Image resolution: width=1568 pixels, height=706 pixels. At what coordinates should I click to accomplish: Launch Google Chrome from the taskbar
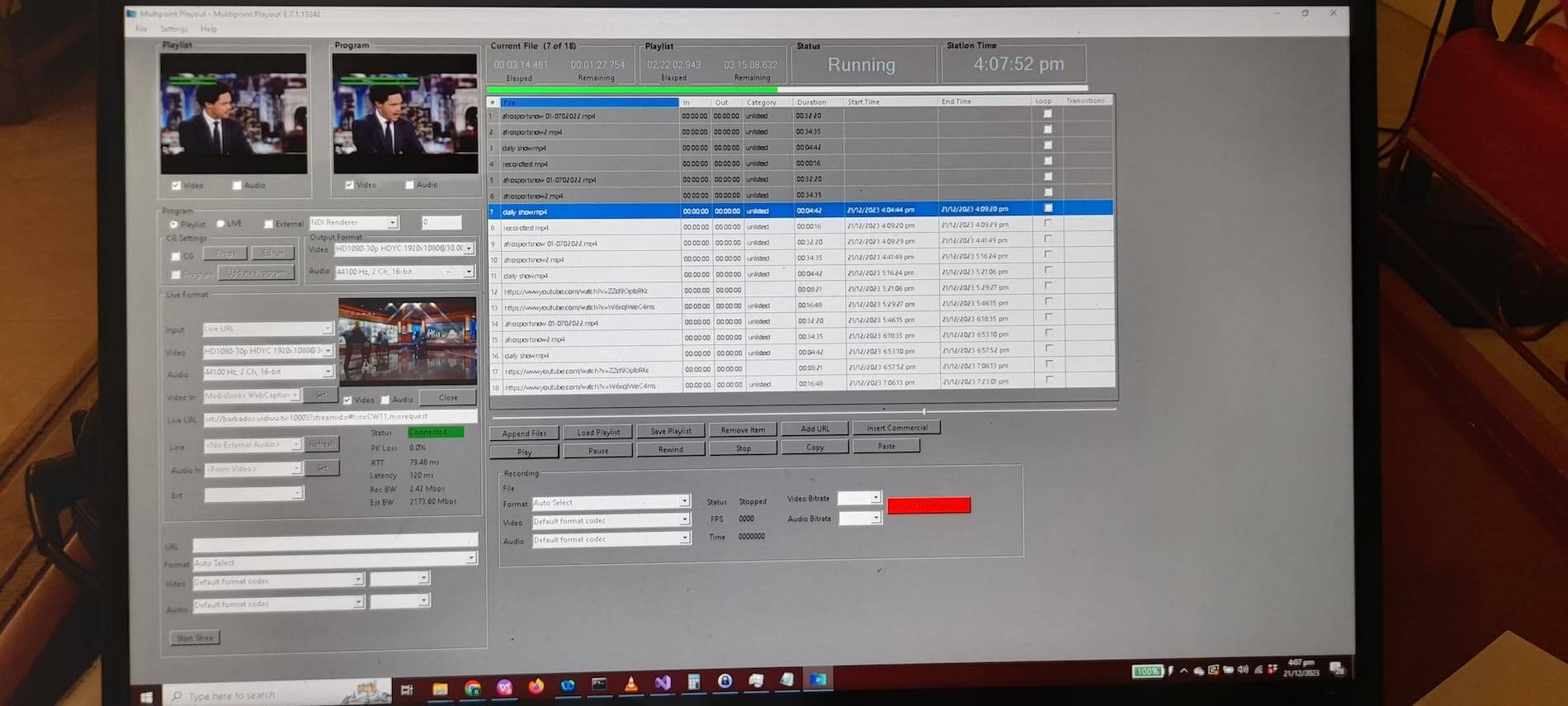[472, 687]
